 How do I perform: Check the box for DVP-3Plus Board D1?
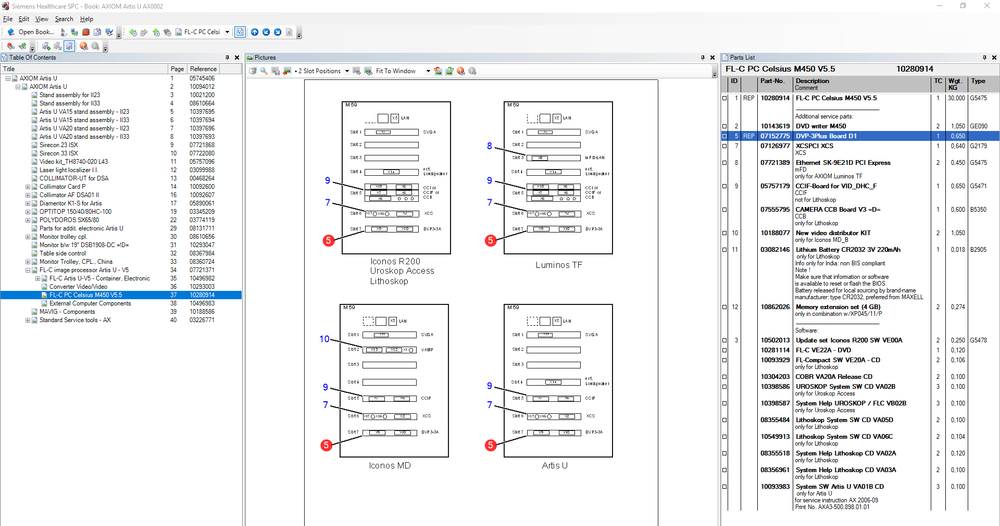click(x=725, y=135)
